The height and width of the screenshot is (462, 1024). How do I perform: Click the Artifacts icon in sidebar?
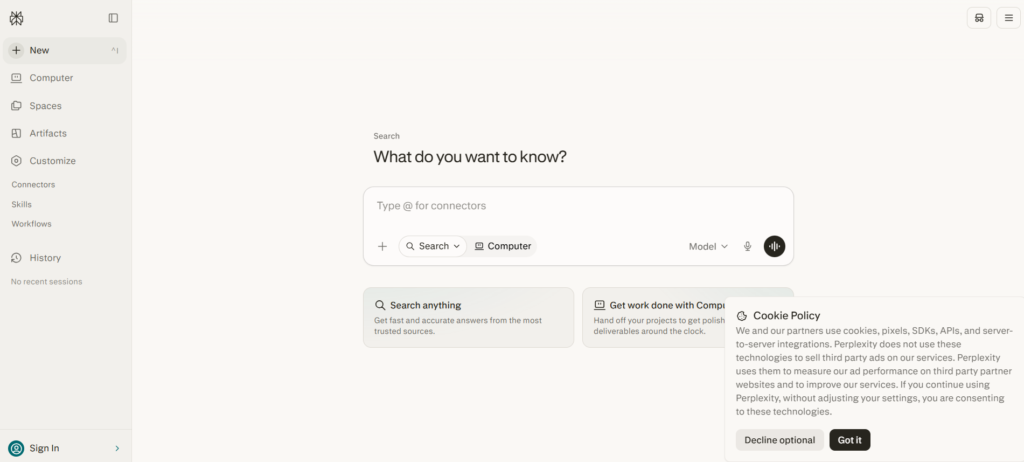(x=16, y=133)
